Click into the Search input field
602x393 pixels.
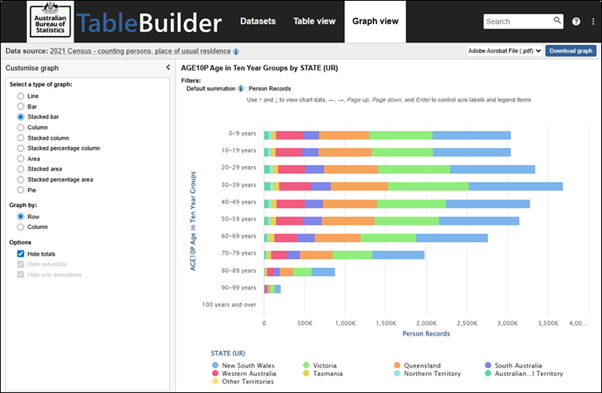518,21
